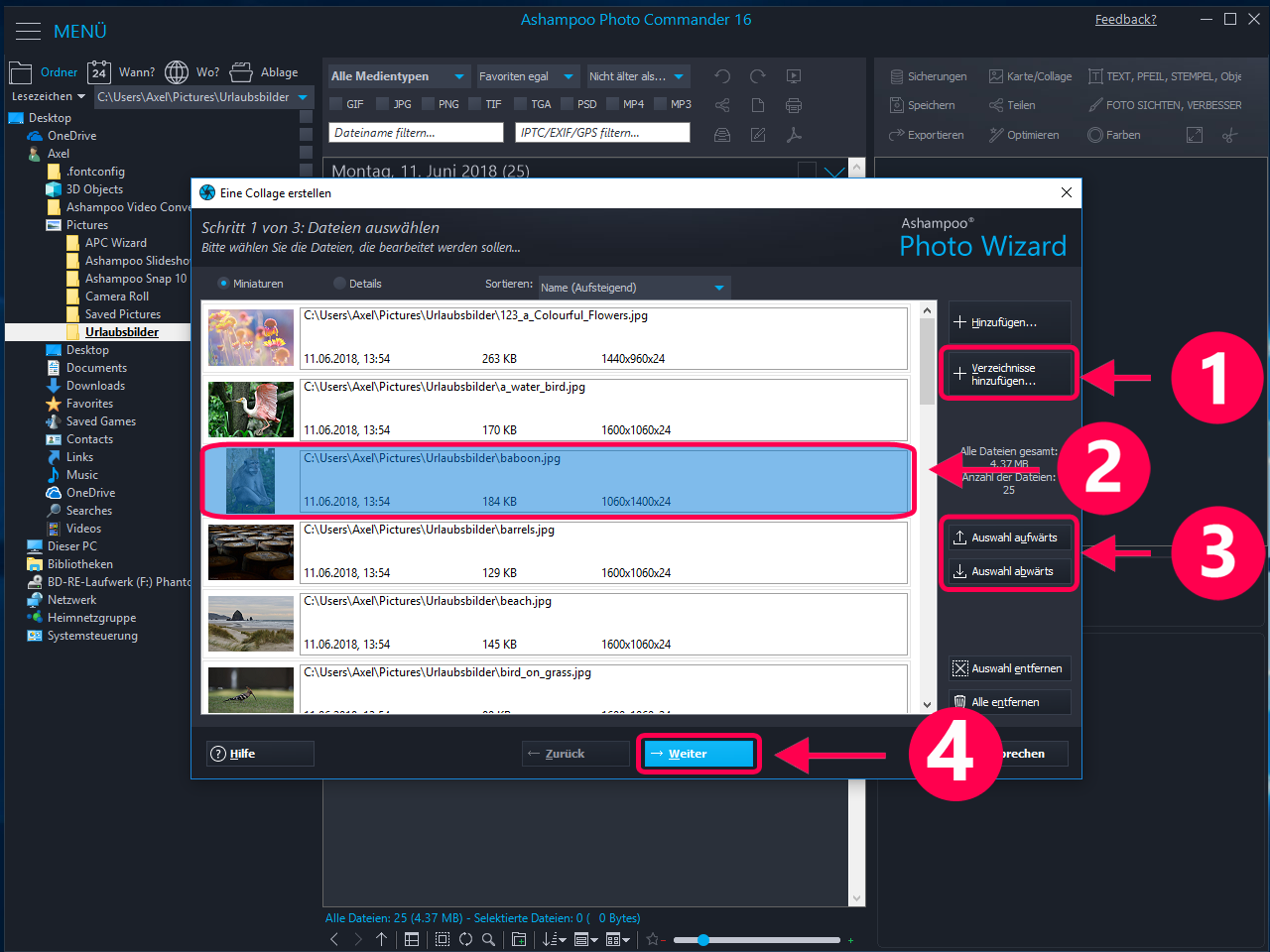This screenshot has height=952, width=1270.
Task: Open the sort order dropdown in bottom toolbar
Action: (555, 939)
